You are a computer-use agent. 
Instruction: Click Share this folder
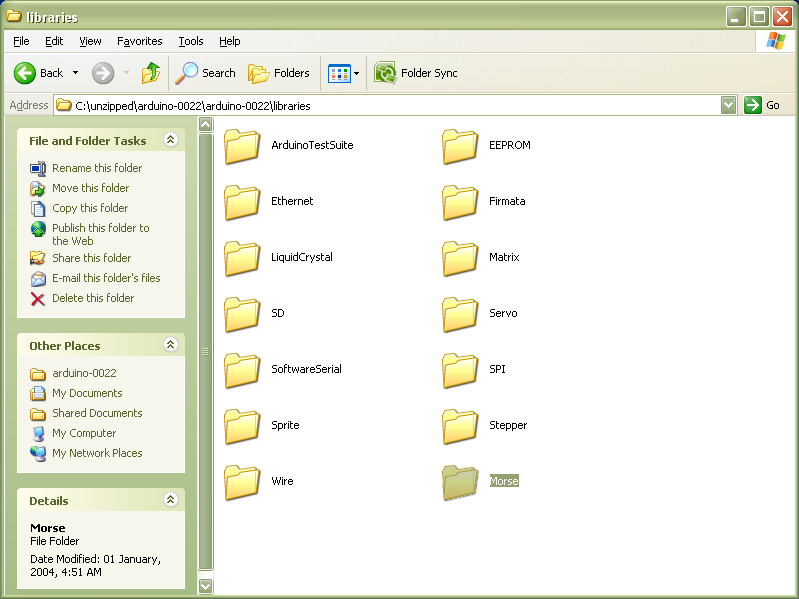coord(92,258)
